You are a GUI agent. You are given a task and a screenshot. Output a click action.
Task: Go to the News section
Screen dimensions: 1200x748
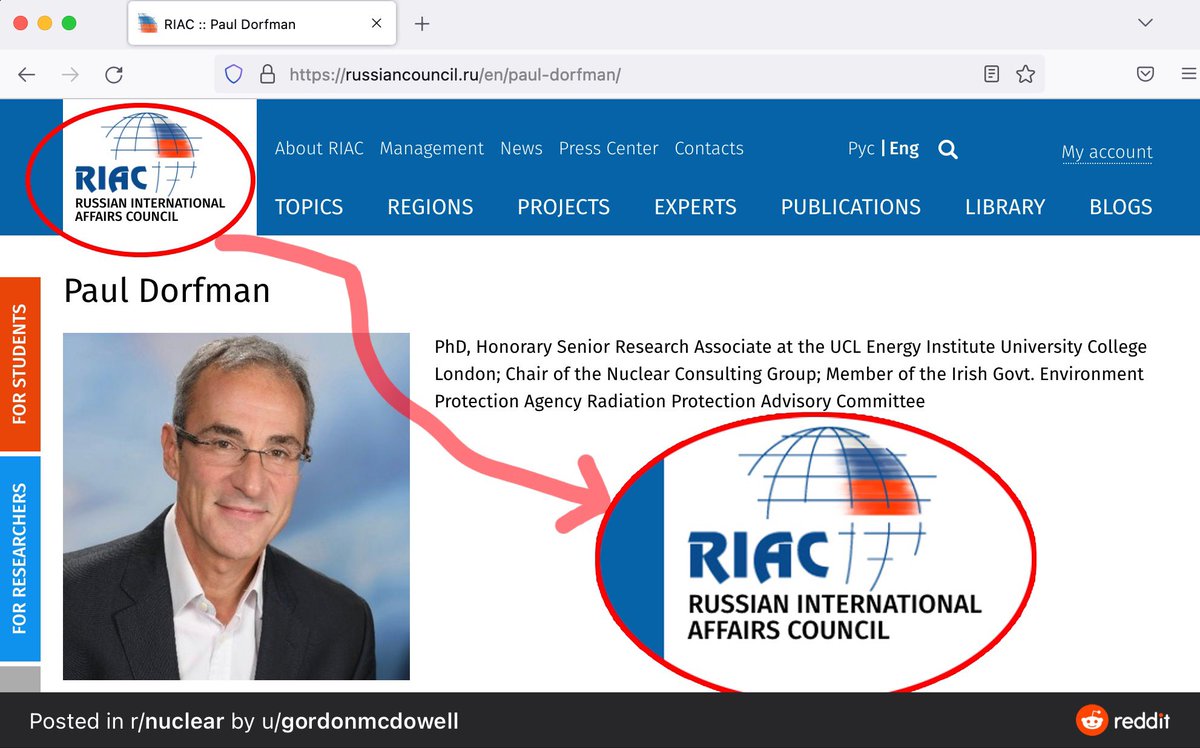click(521, 148)
